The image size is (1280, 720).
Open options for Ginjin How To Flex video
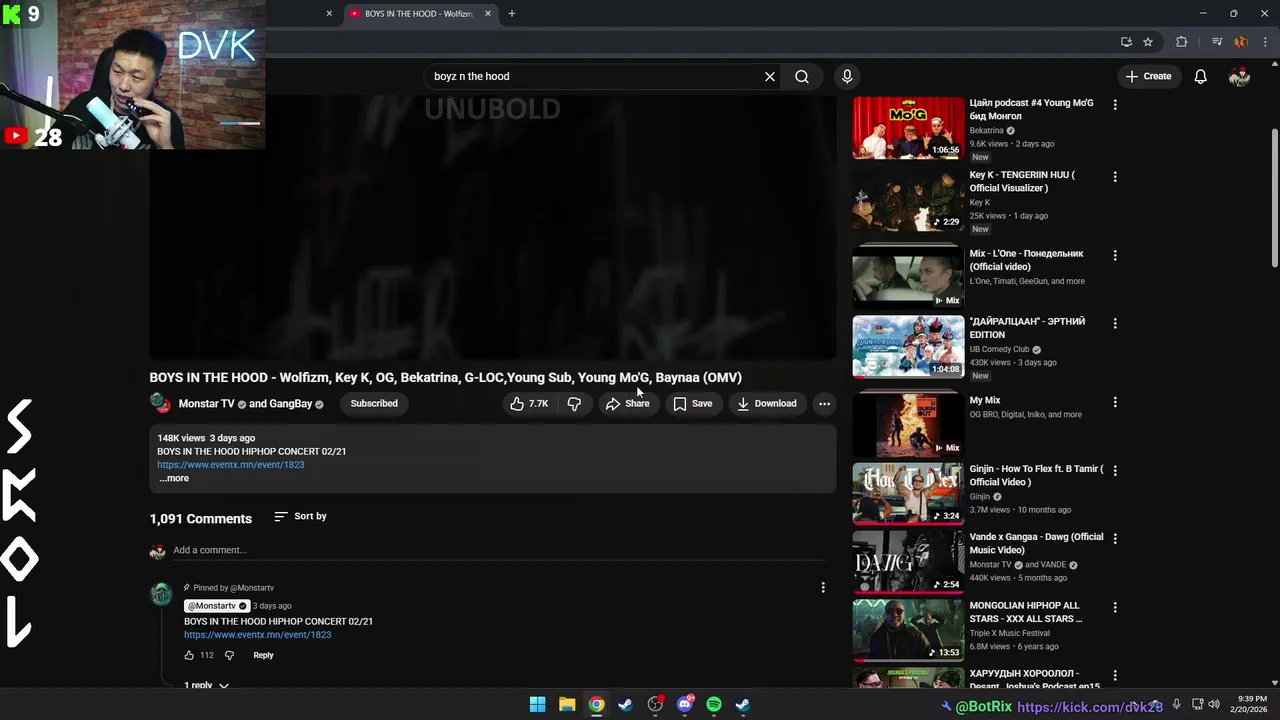1115,470
